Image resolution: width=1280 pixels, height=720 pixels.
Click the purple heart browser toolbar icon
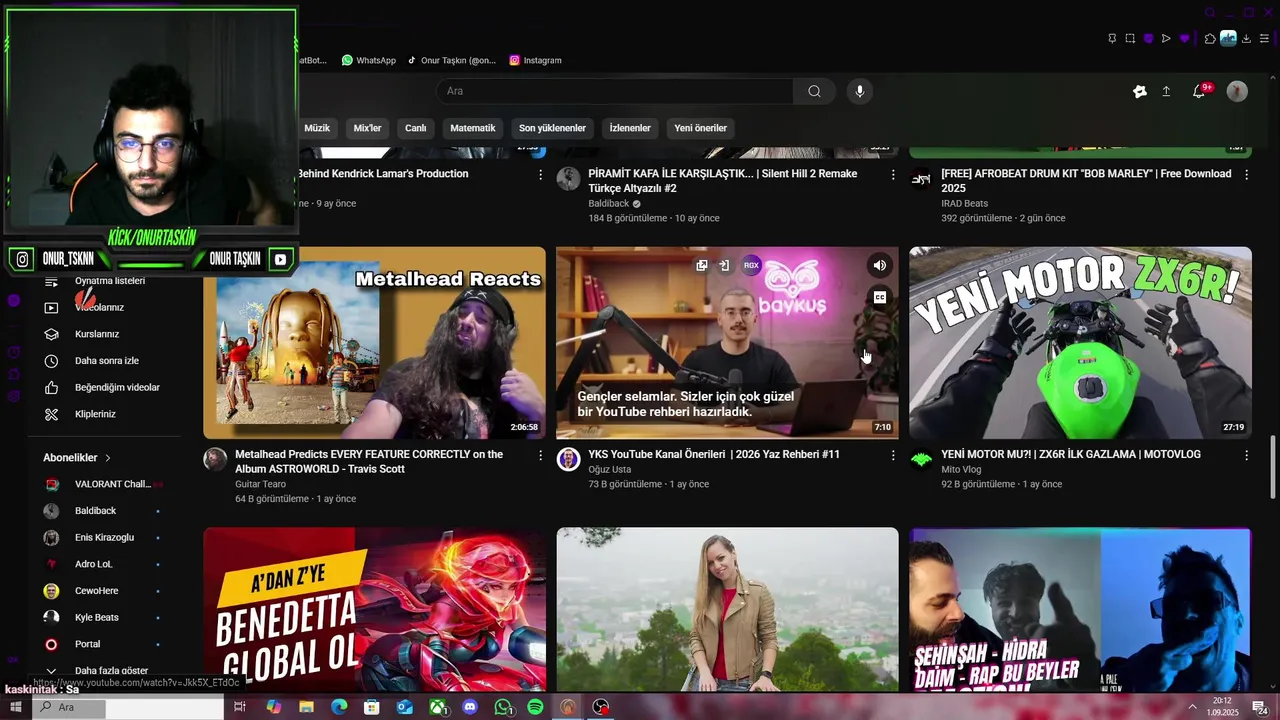[1184, 38]
